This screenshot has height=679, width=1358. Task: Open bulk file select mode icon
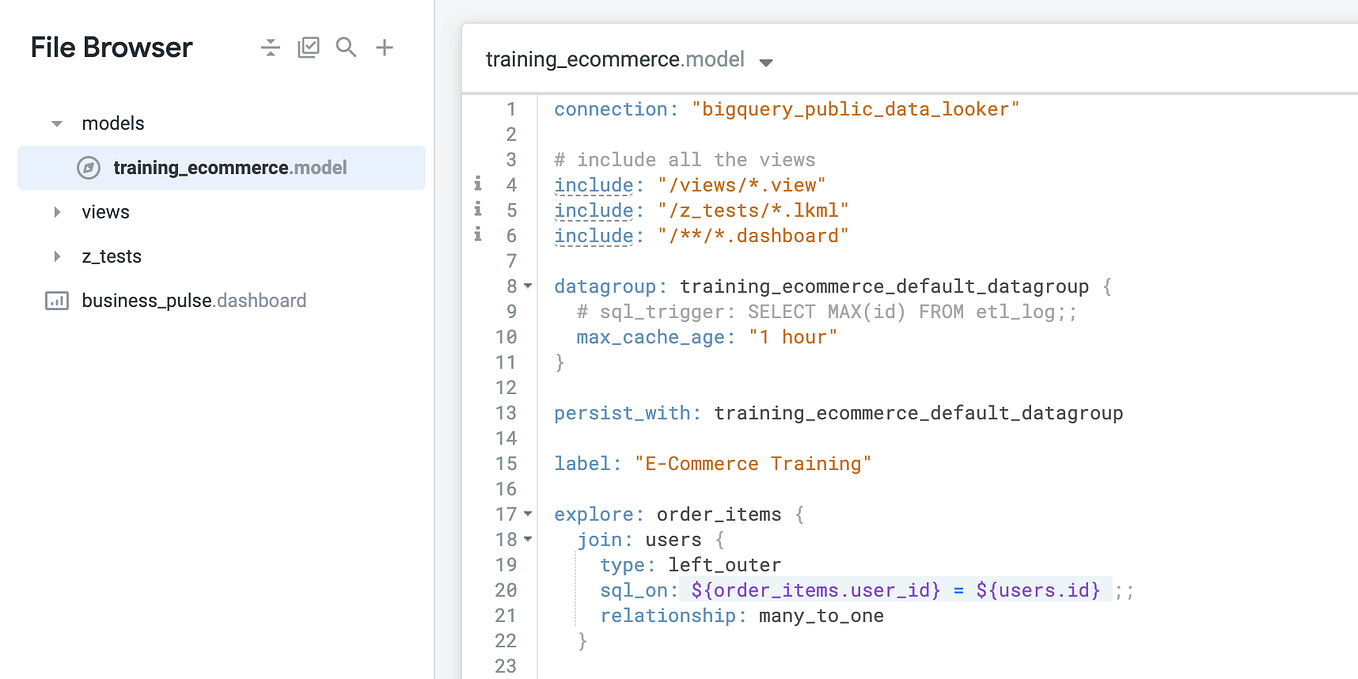pyautogui.click(x=308, y=47)
